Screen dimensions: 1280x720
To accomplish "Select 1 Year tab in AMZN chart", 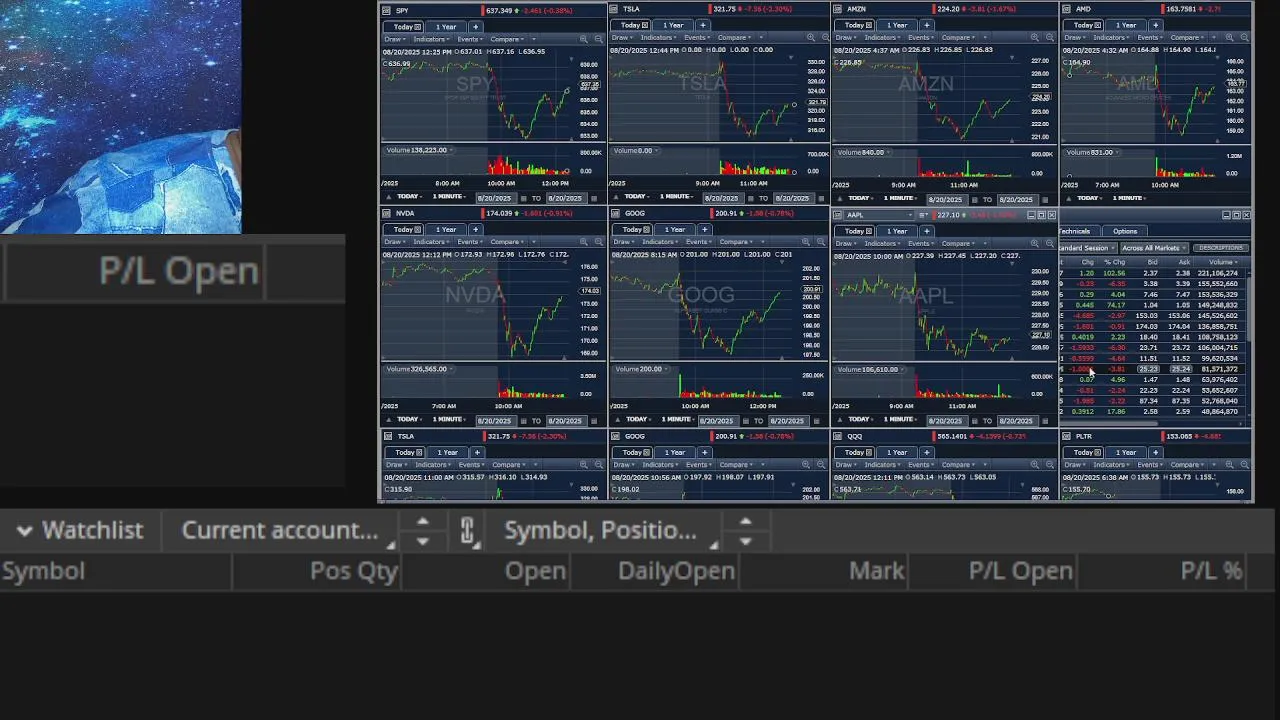I will pyautogui.click(x=898, y=25).
